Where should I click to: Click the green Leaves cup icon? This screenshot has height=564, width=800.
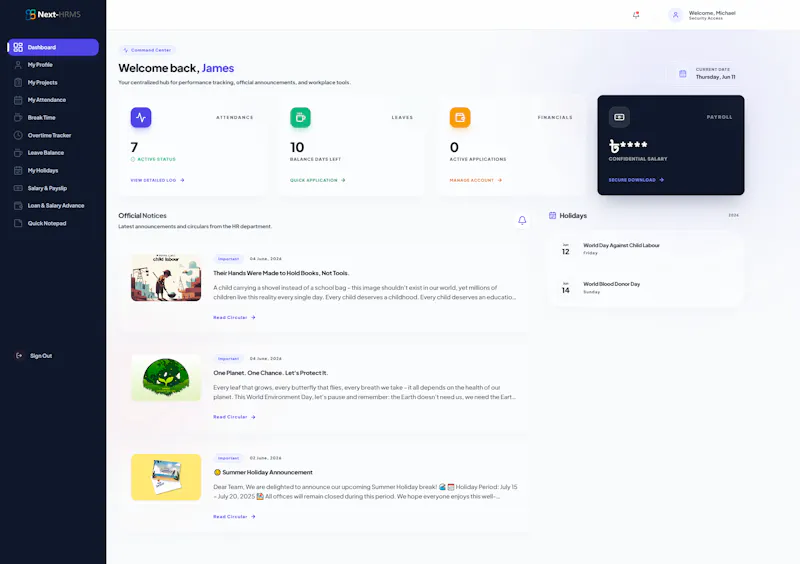(x=301, y=117)
